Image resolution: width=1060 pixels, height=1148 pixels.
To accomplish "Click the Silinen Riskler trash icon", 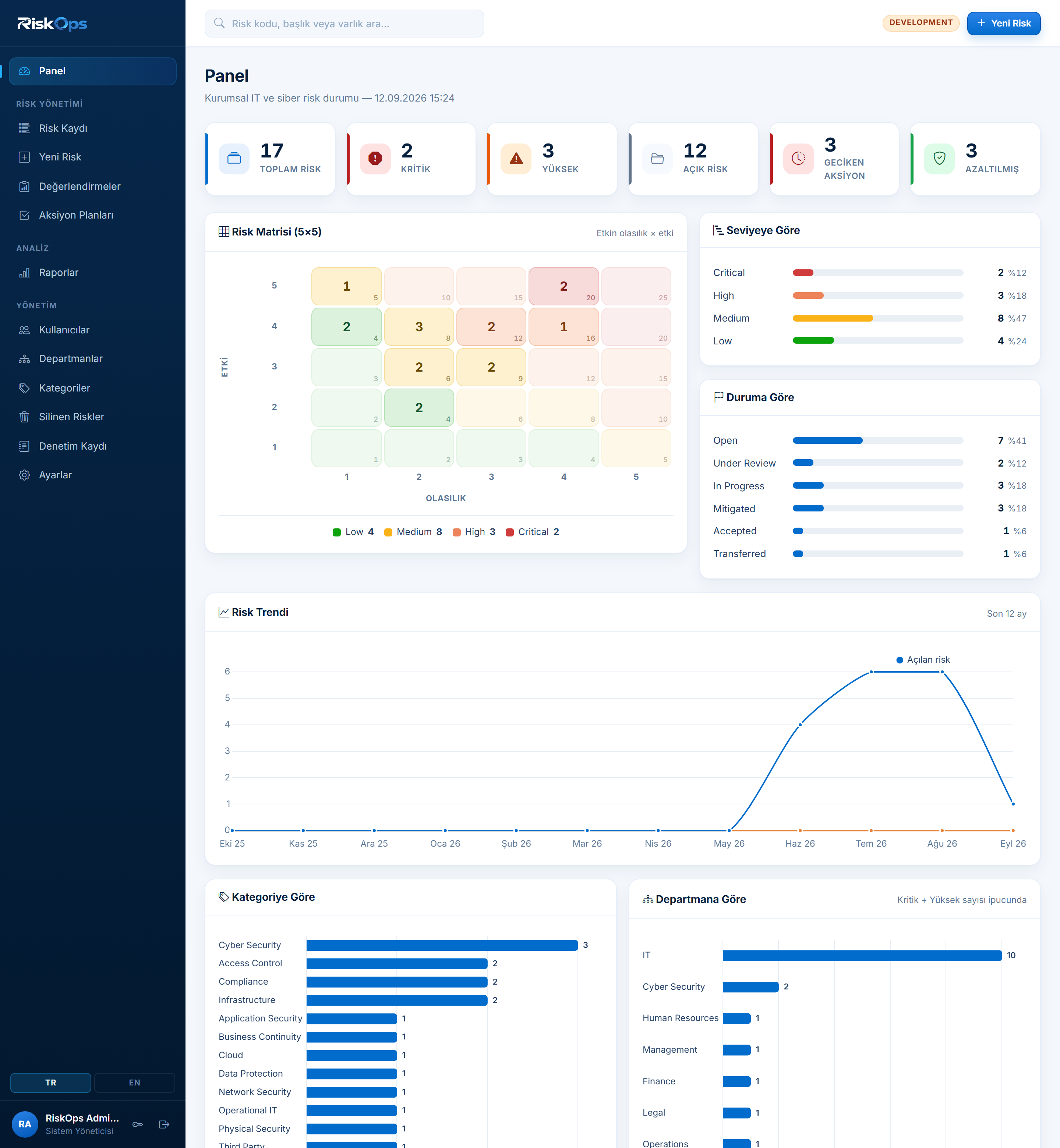I will point(24,417).
